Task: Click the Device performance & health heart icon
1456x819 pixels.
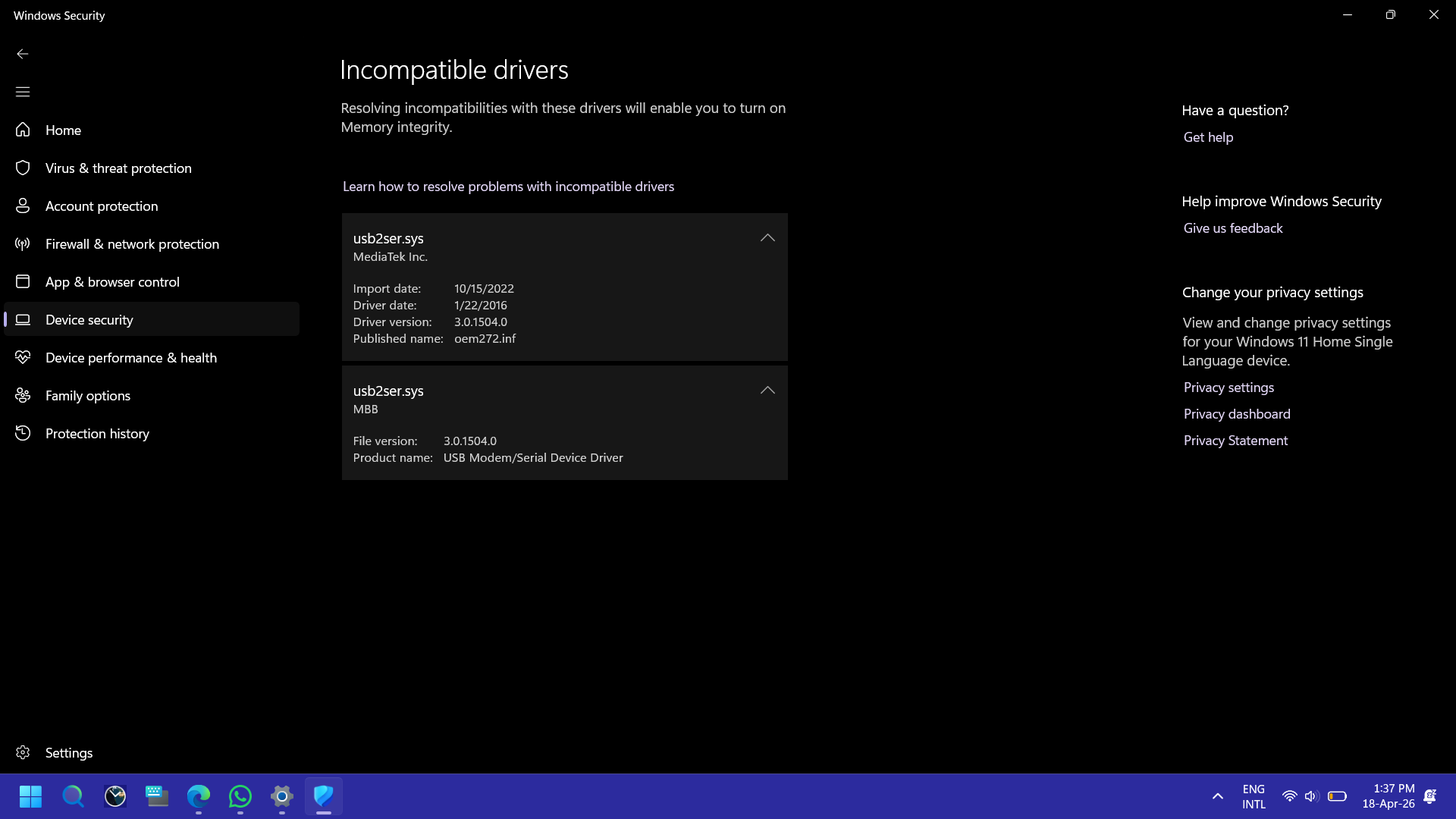Action: coord(23,357)
